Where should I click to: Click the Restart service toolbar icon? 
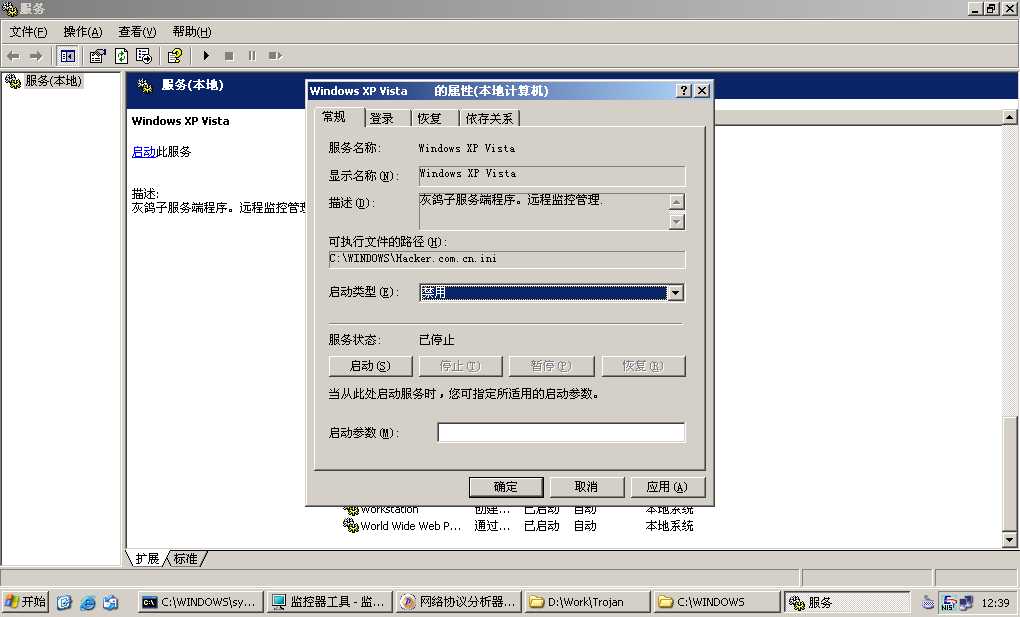275,56
